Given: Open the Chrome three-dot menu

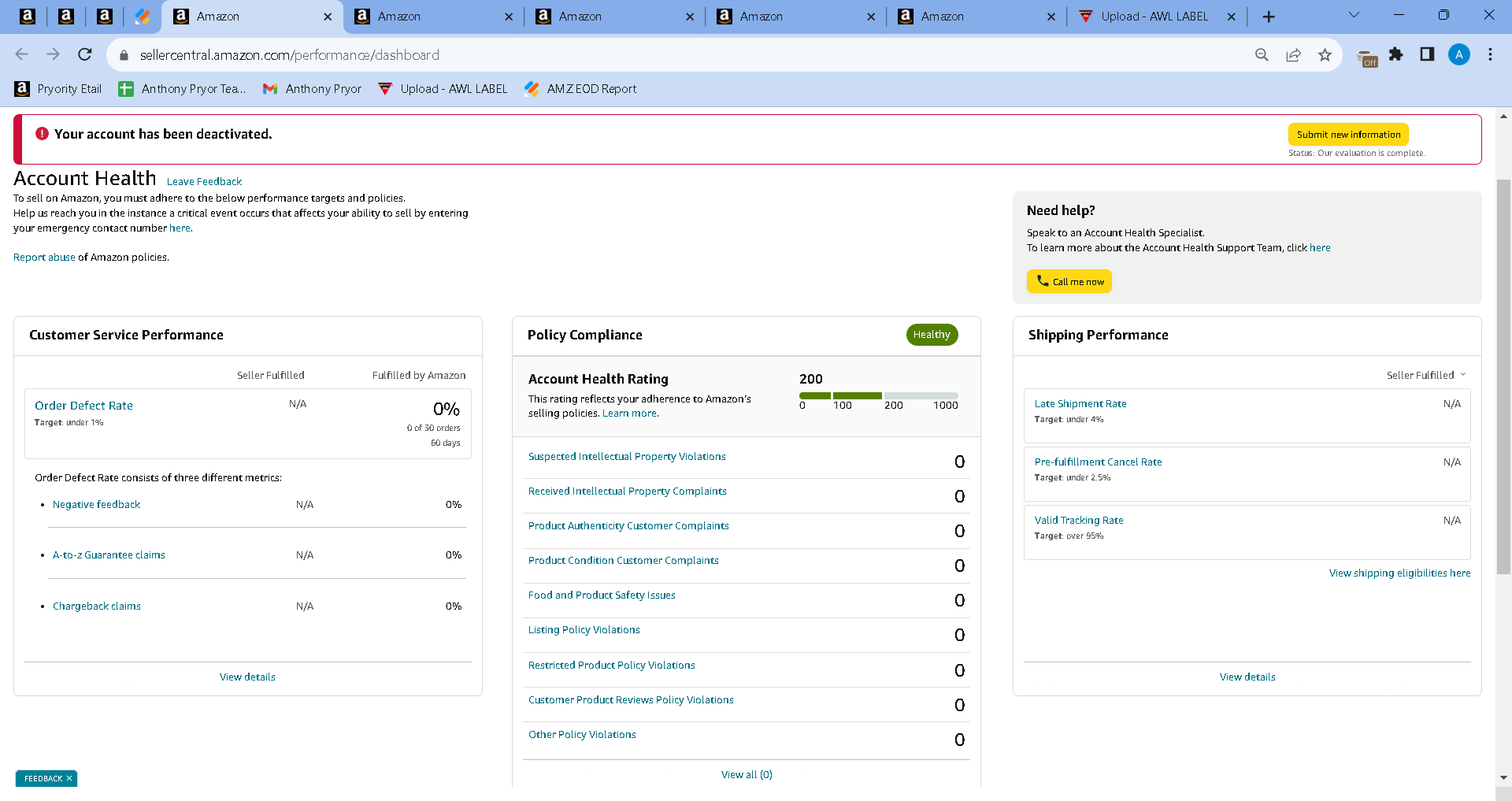Looking at the screenshot, I should tap(1490, 54).
